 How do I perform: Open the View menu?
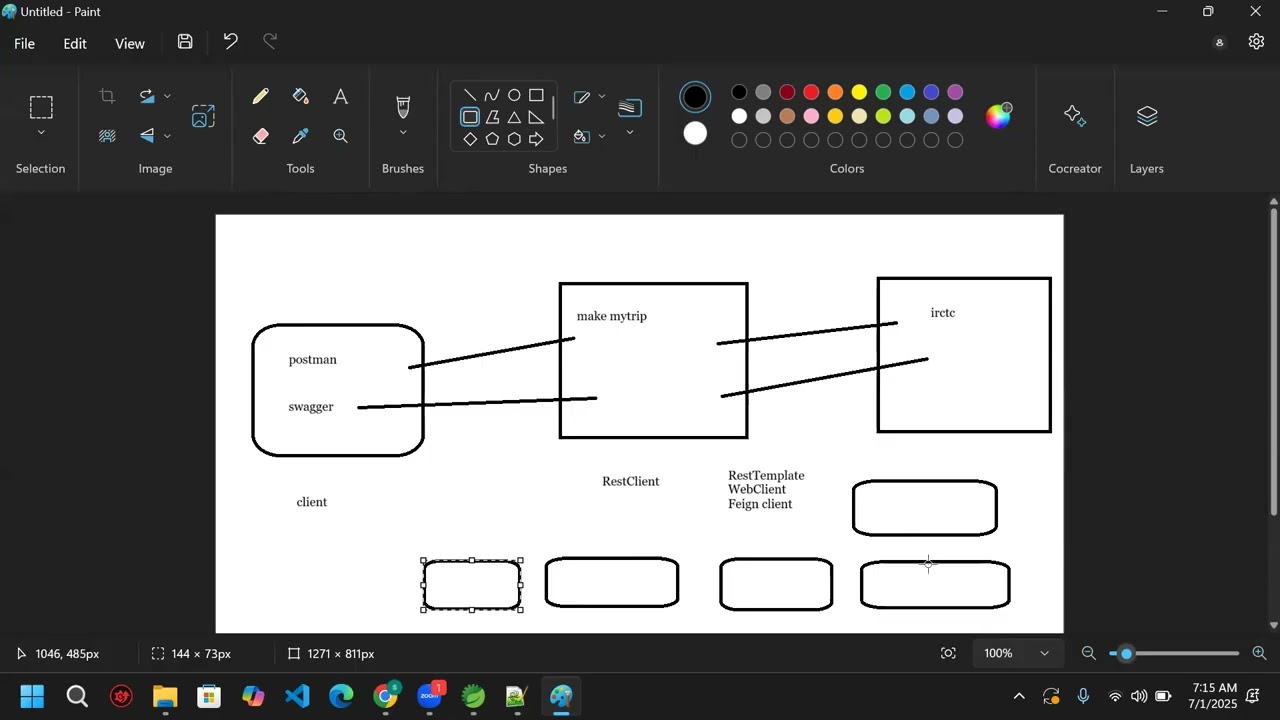pos(130,44)
